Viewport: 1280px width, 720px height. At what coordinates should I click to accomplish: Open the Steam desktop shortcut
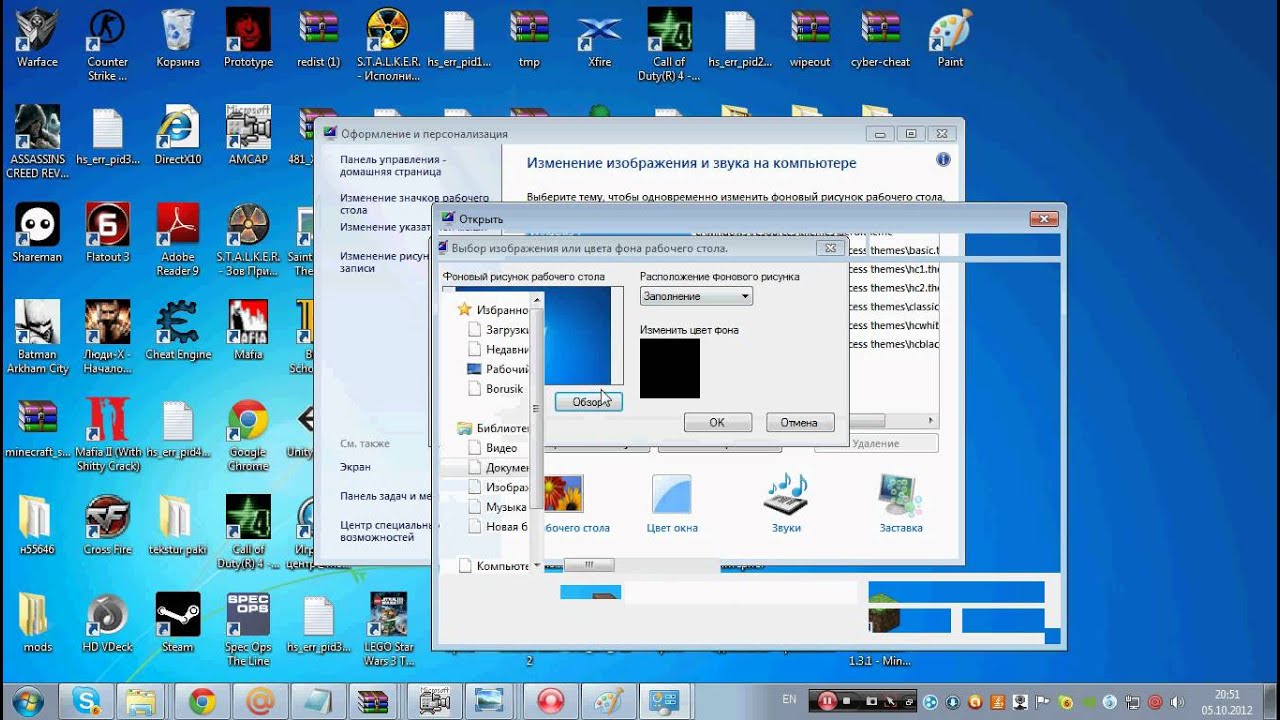[178, 622]
